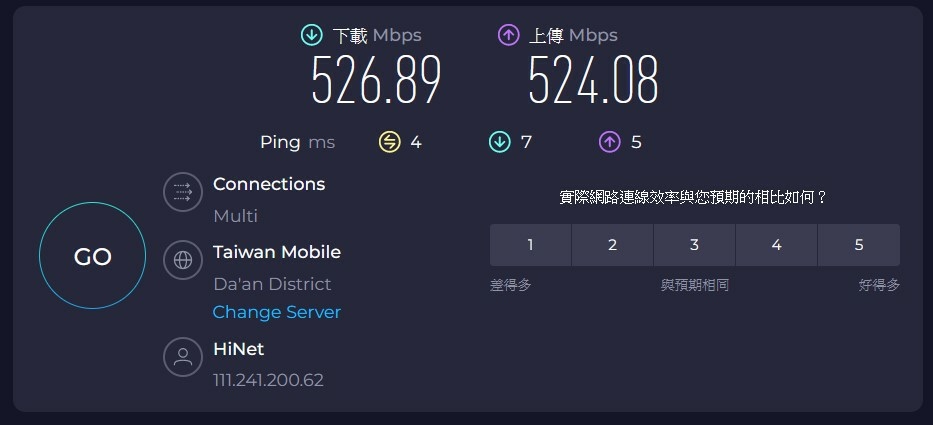Open the Change Server link
This screenshot has width=933, height=425.
(277, 312)
